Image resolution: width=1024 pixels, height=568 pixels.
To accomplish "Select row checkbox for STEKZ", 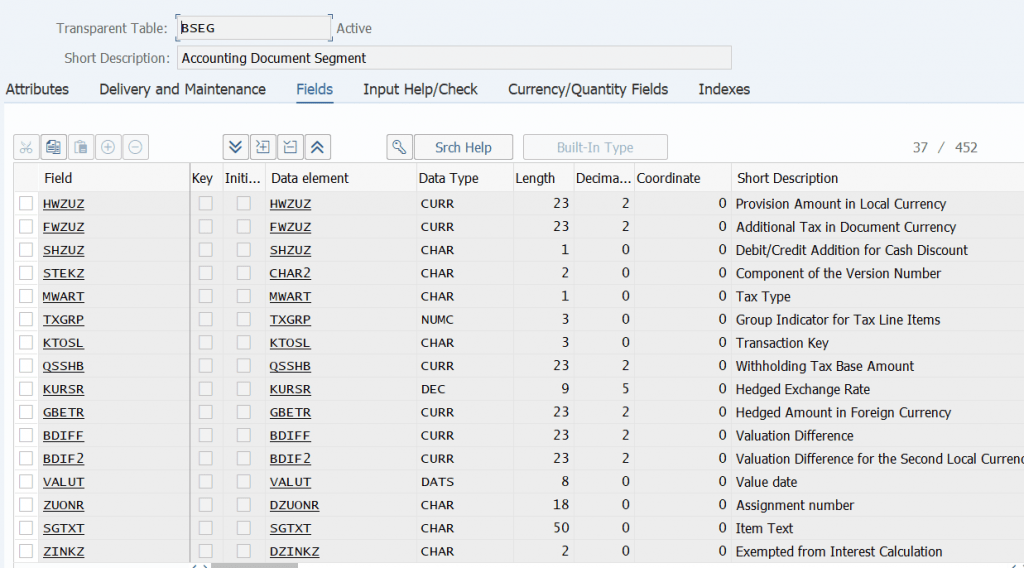I will tap(26, 273).
